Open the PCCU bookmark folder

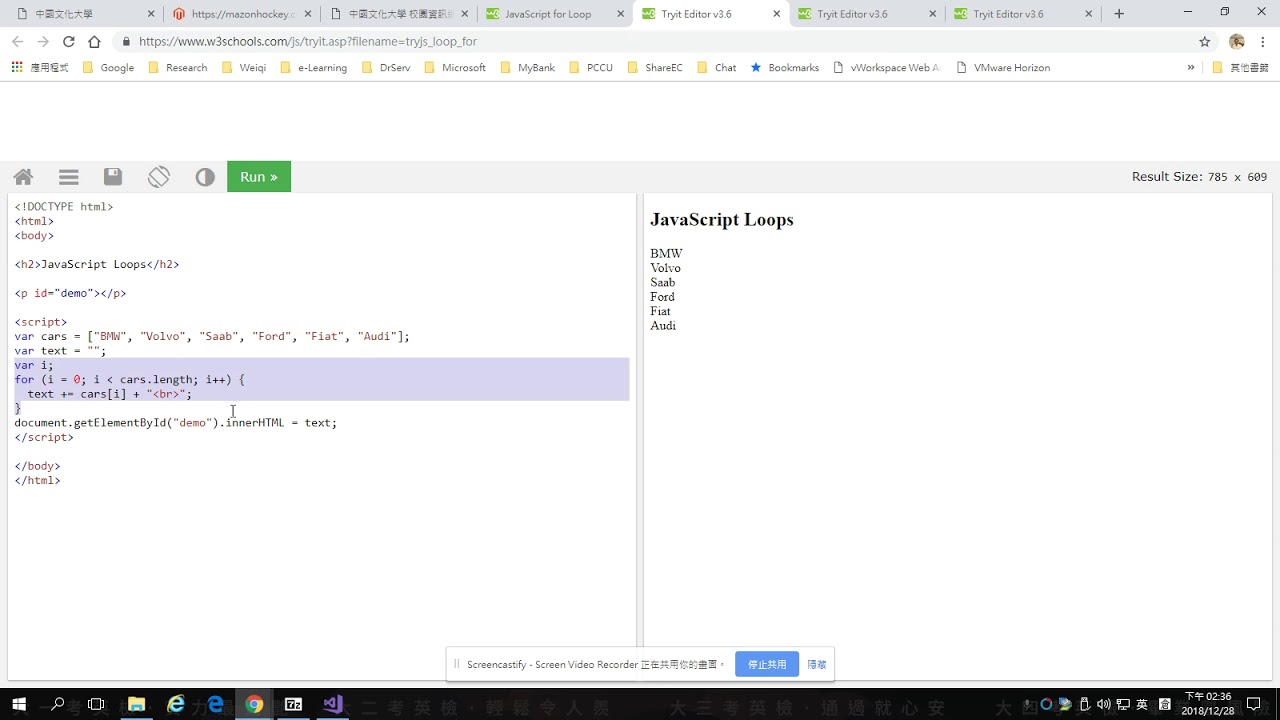pos(590,68)
